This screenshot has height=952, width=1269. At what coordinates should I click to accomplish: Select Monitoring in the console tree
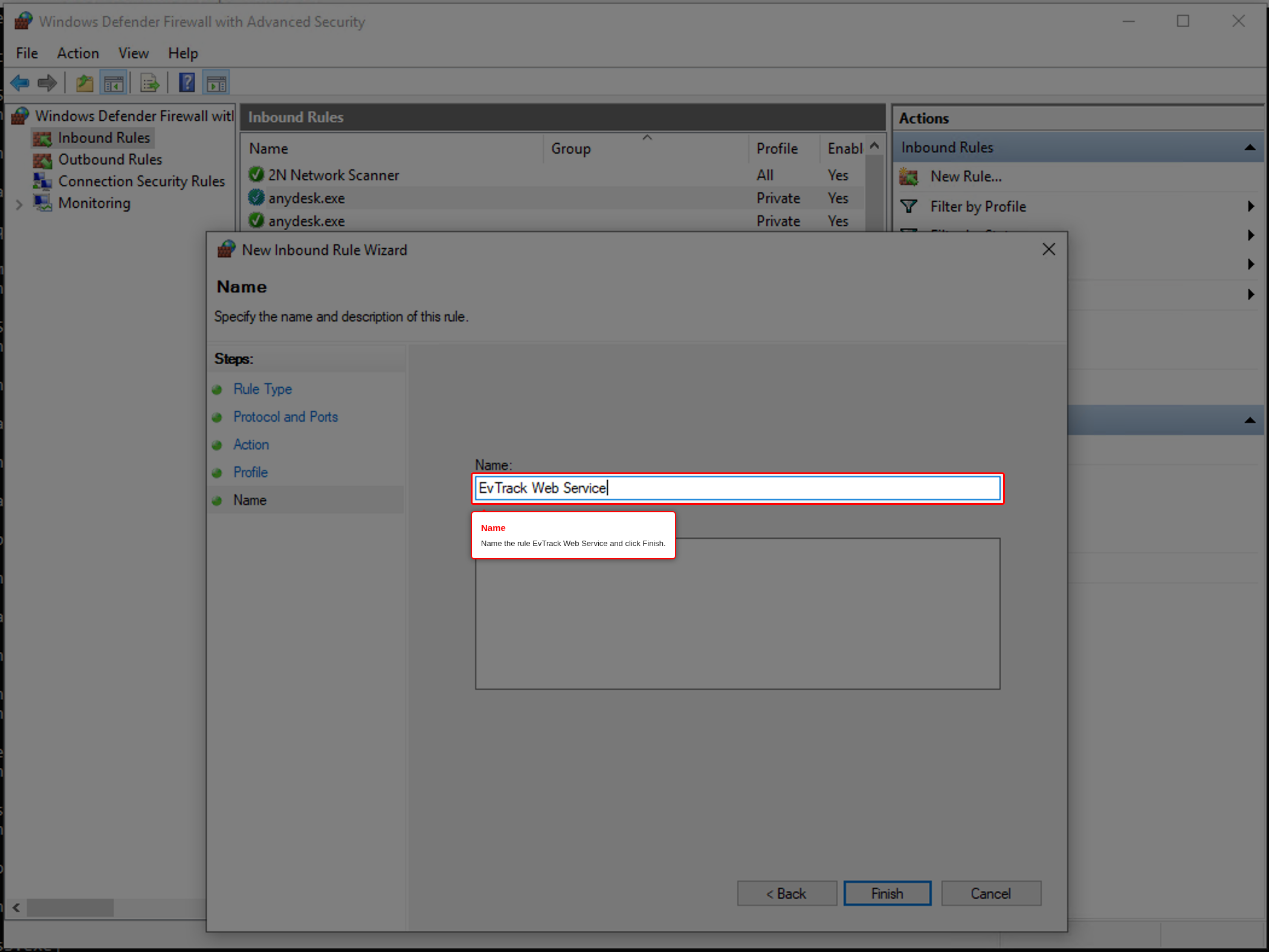coord(94,203)
